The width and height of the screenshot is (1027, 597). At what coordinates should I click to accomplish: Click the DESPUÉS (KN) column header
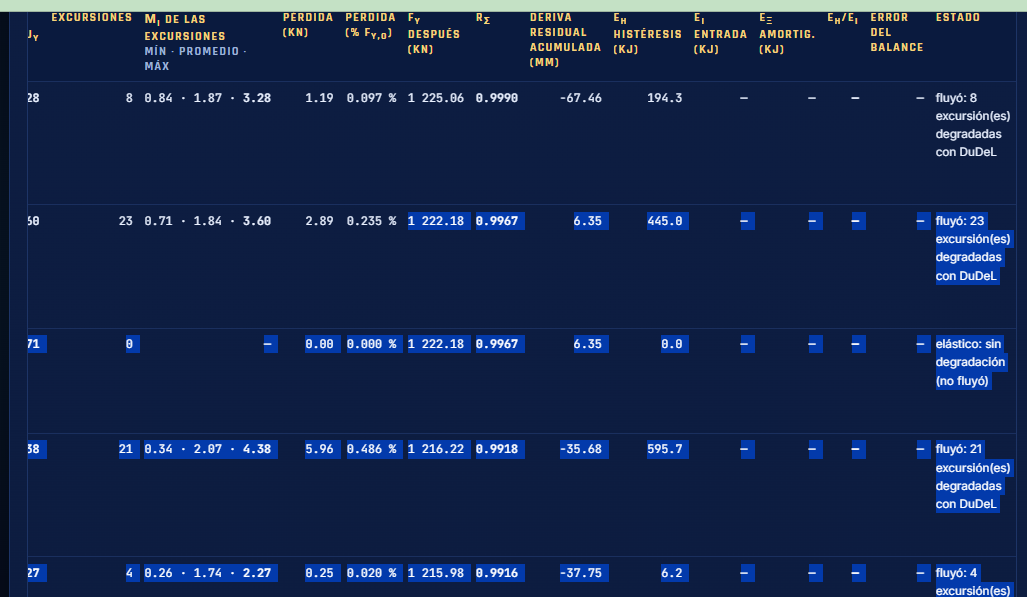(x=434, y=33)
